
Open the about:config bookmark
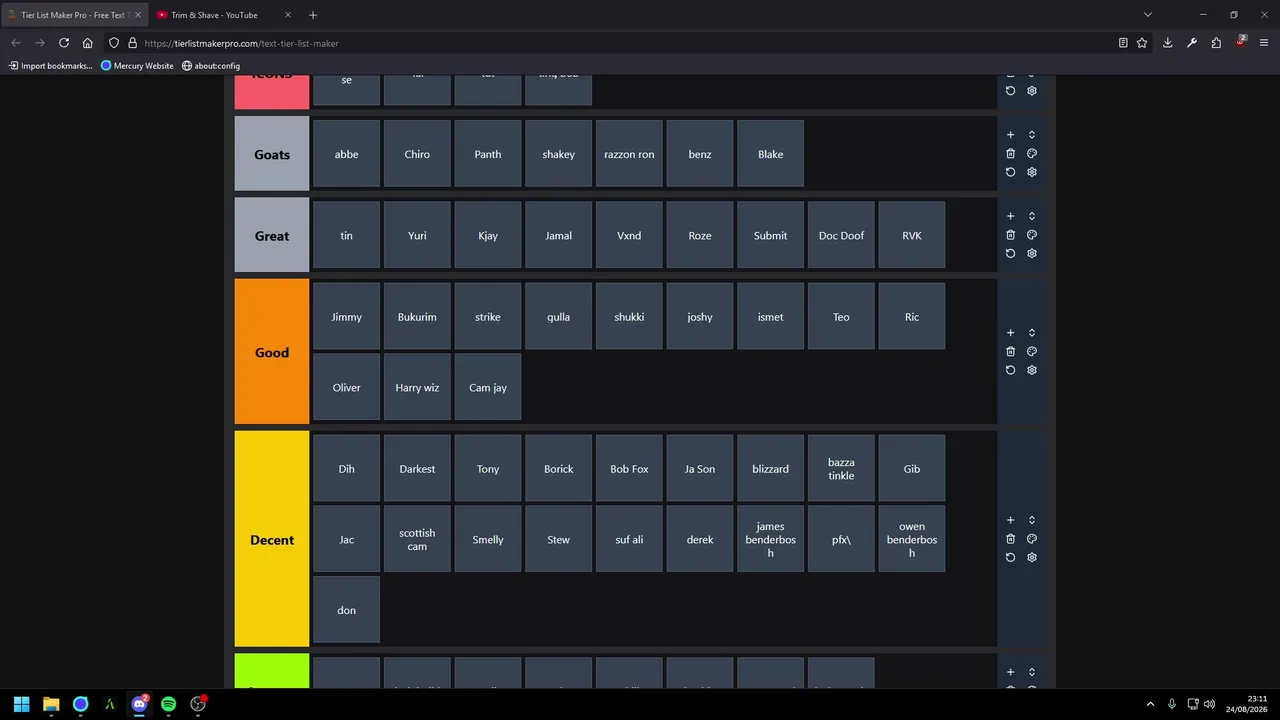211,66
